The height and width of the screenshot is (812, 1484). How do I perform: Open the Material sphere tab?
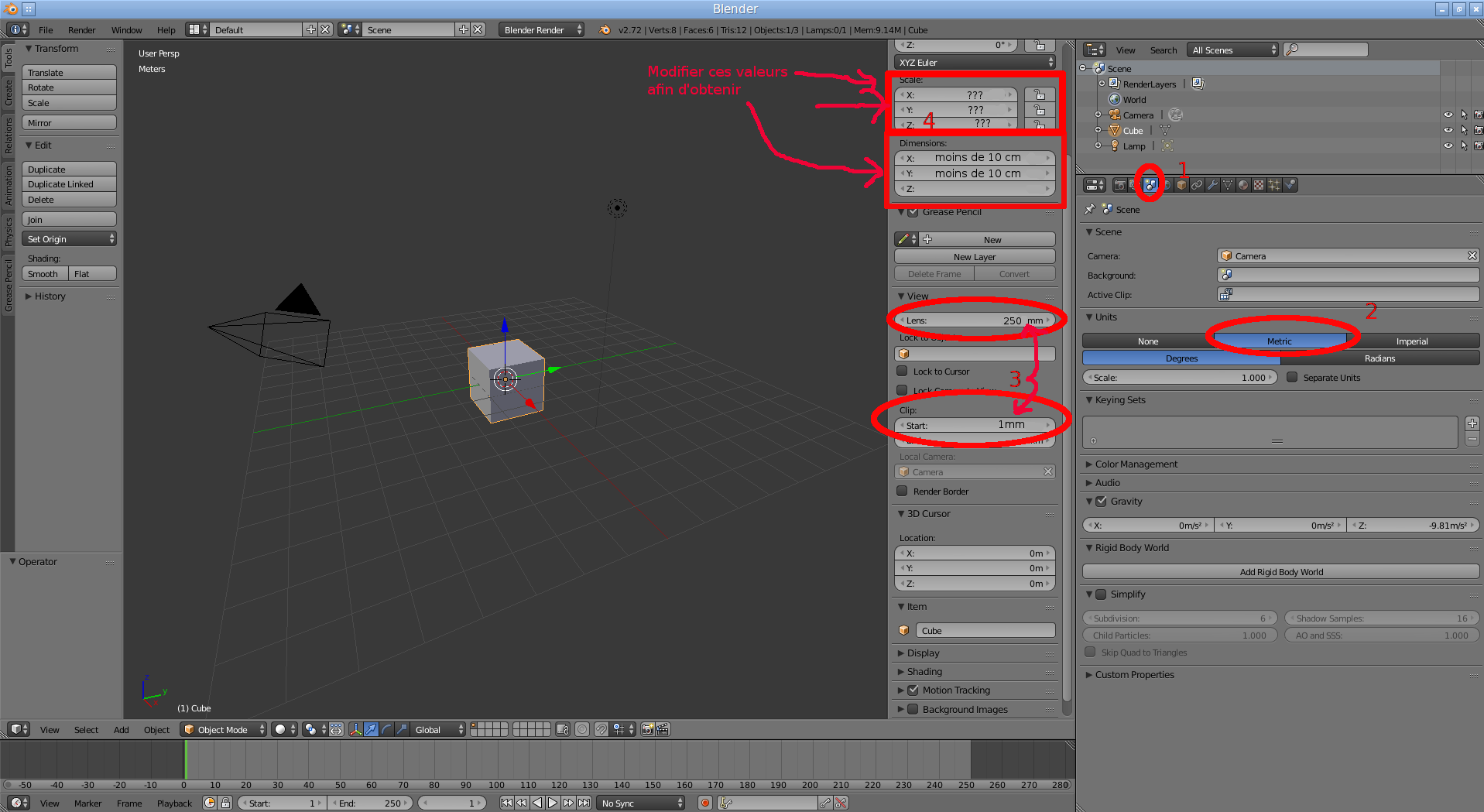point(1243,185)
